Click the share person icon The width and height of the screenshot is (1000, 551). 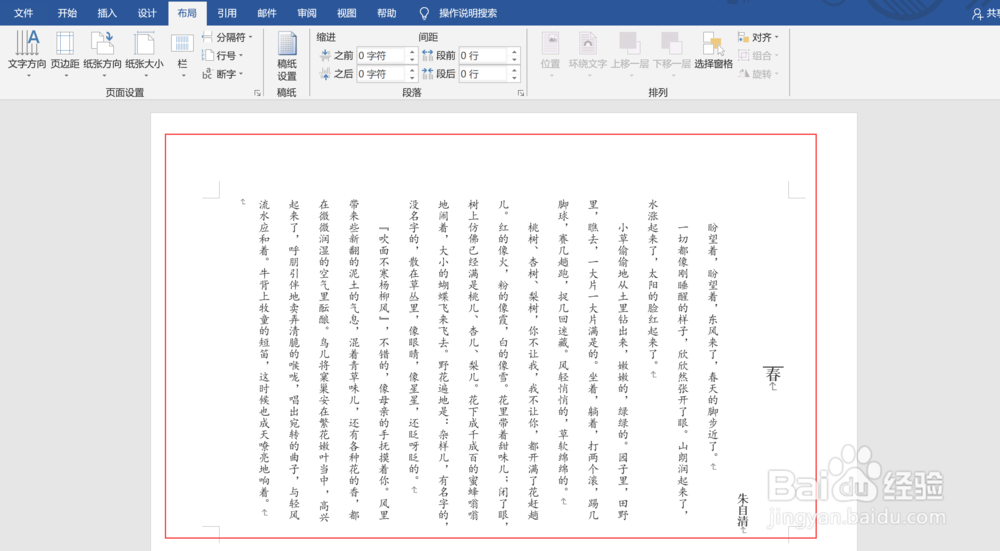pos(978,13)
